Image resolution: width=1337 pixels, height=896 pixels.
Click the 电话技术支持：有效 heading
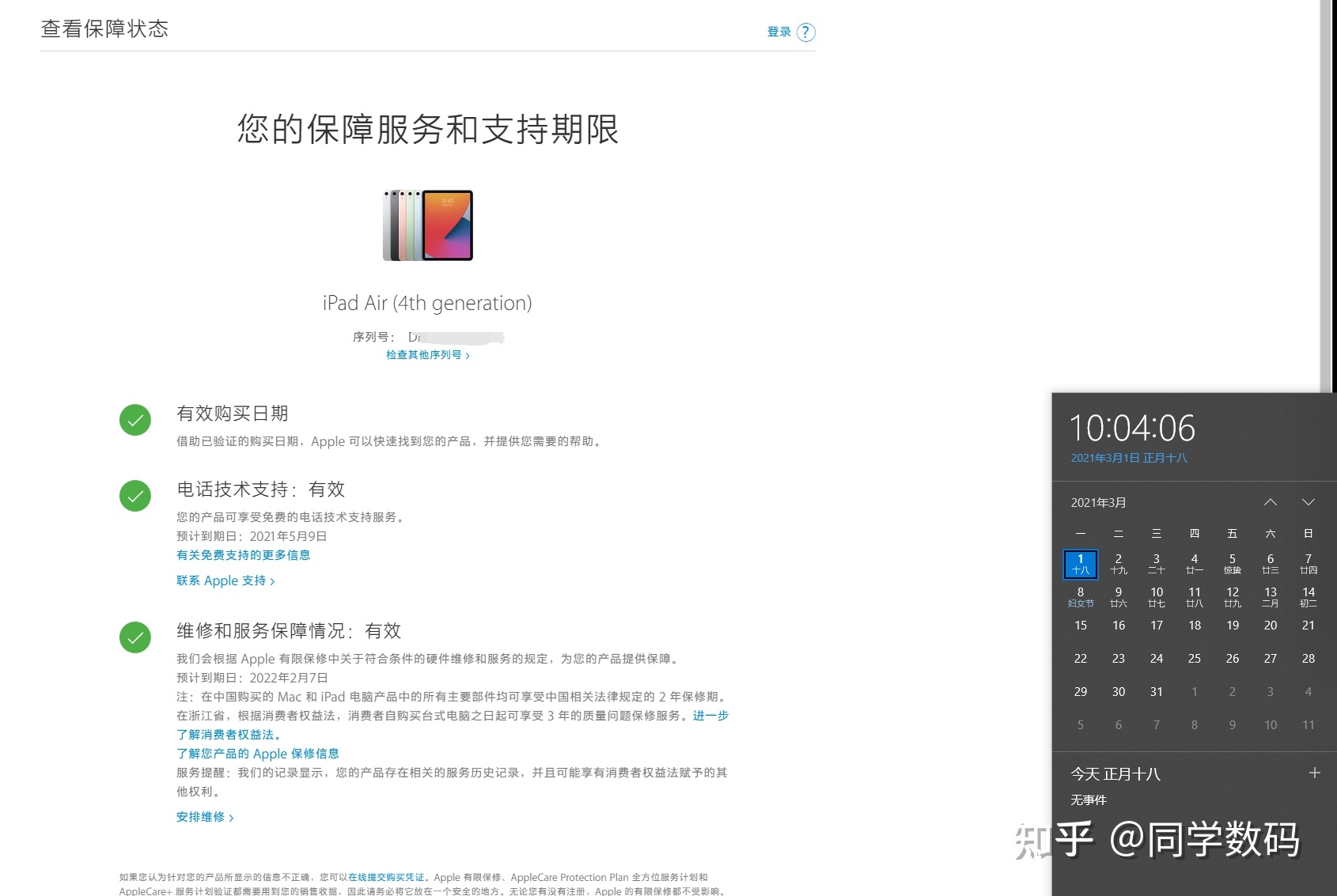pyautogui.click(x=261, y=490)
